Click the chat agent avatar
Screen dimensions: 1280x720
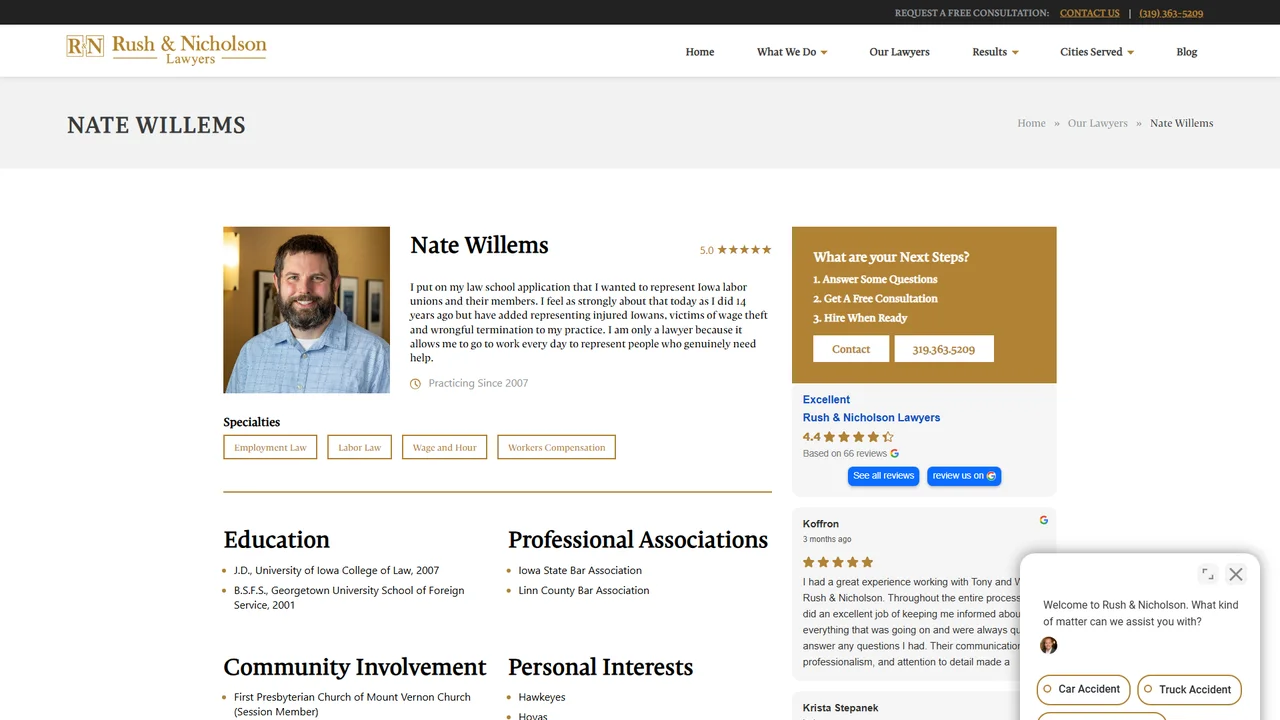point(1048,645)
